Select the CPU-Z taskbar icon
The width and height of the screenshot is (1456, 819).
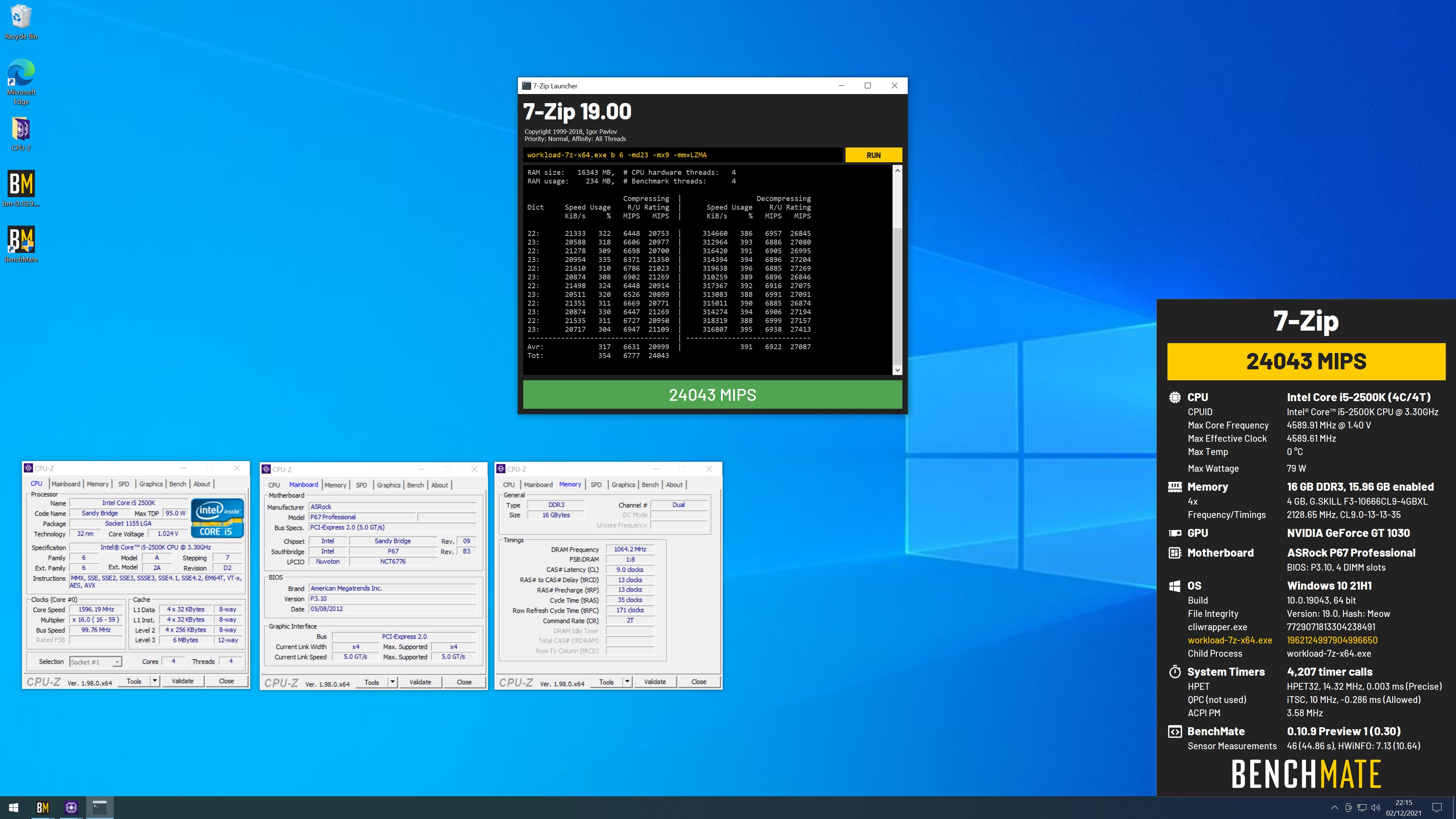tap(71, 808)
